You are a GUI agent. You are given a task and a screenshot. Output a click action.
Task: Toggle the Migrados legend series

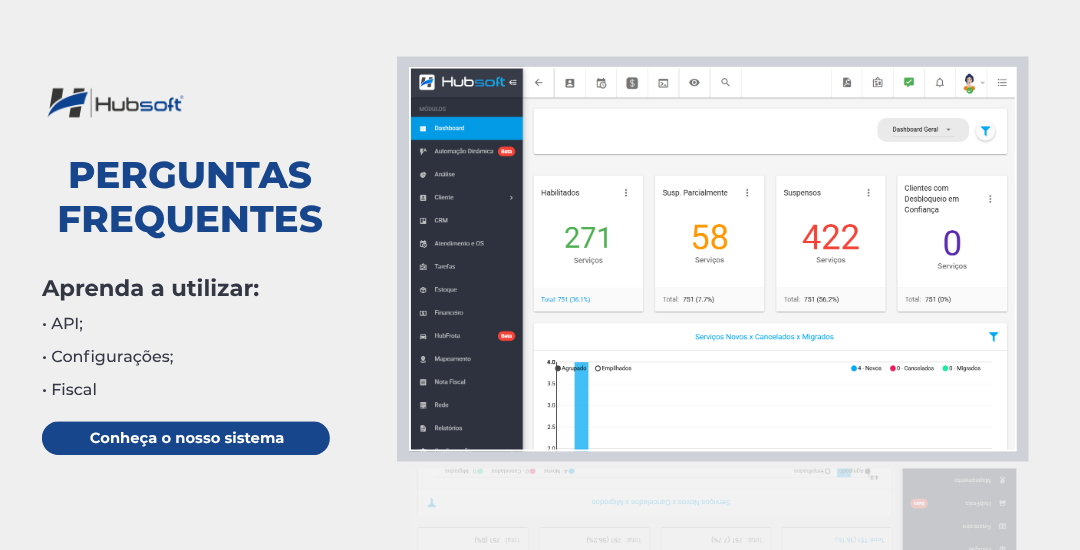click(x=962, y=368)
